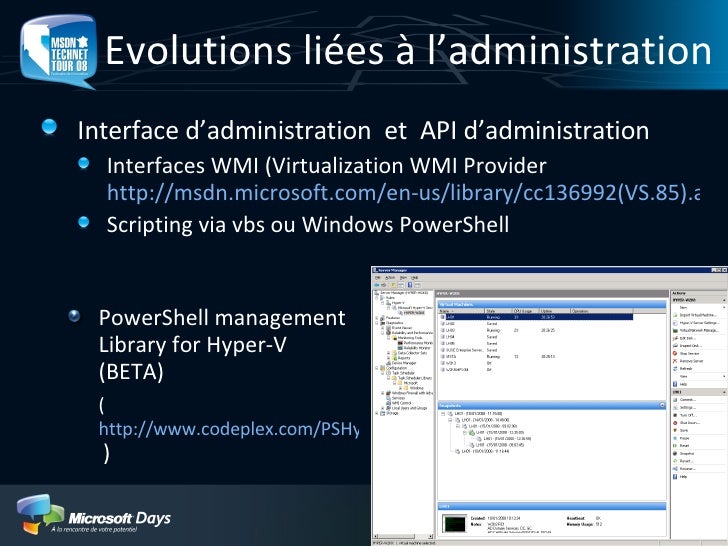Open the View menu in Server Manager
The width and height of the screenshot is (728, 546).
pos(403,278)
